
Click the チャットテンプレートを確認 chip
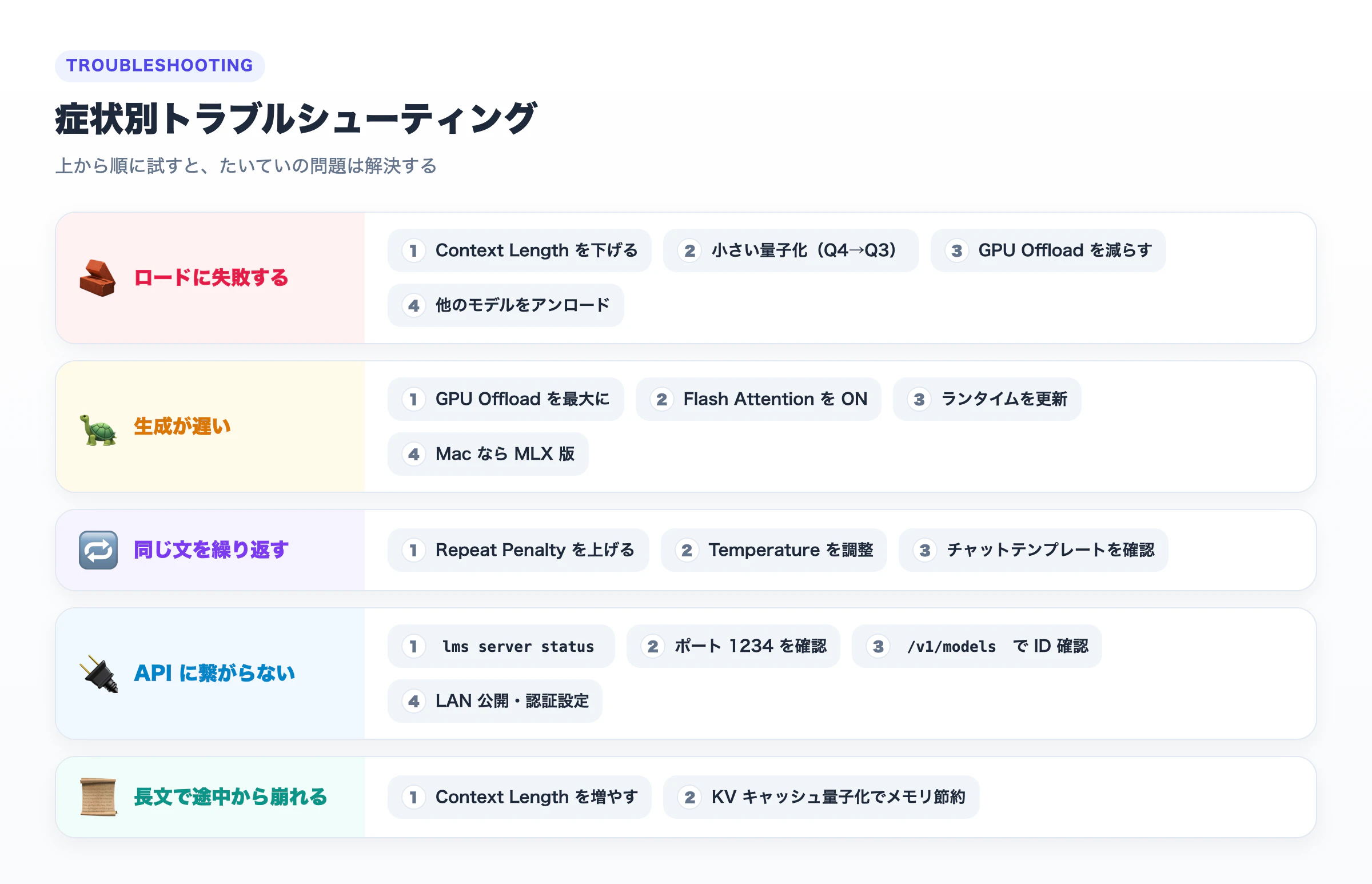click(1034, 550)
